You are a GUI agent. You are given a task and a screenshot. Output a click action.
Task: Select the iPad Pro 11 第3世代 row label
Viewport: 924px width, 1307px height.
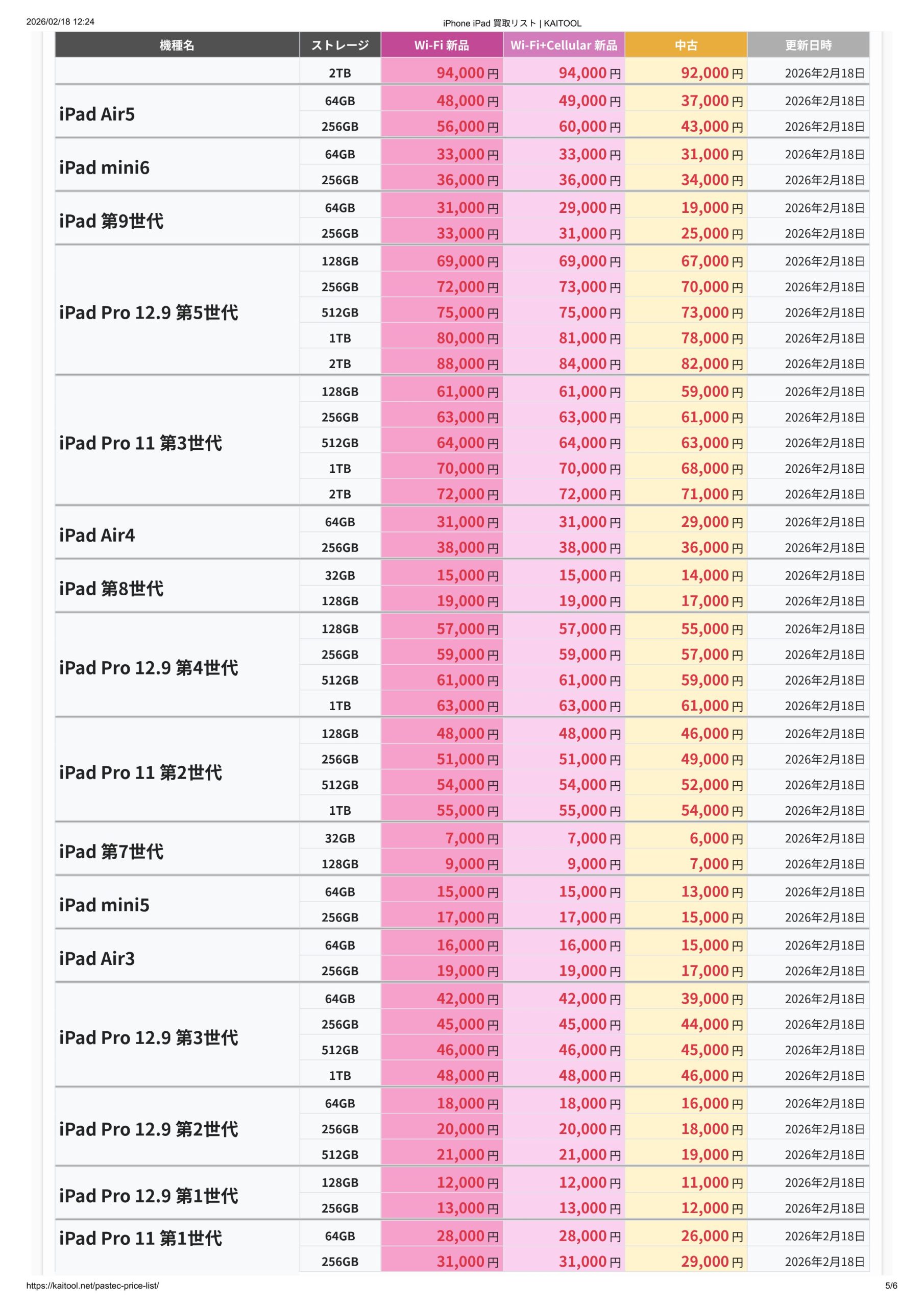click(x=140, y=443)
